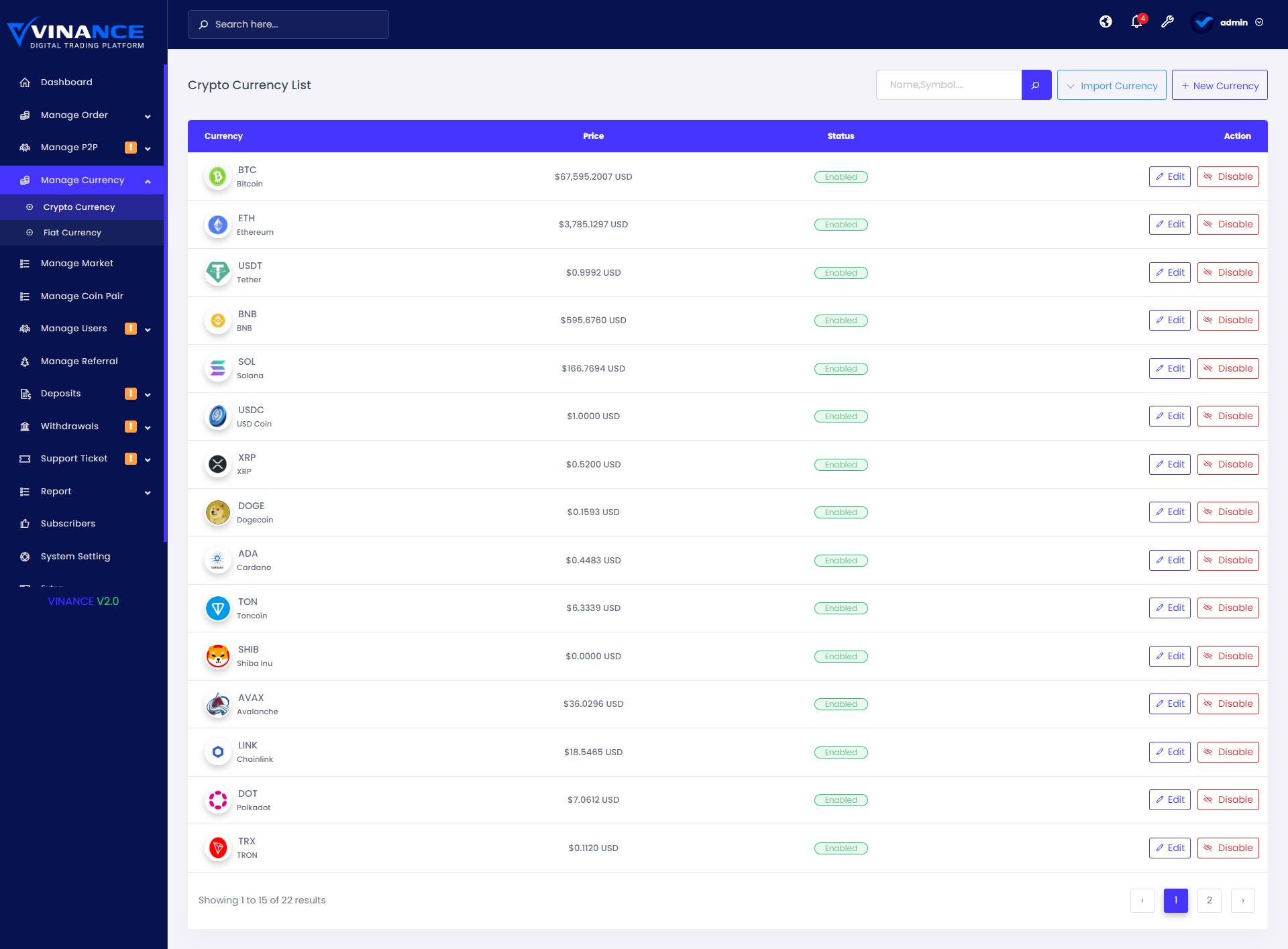Click the Chainlink coin logo
This screenshot has width=1288, height=949.
click(217, 752)
